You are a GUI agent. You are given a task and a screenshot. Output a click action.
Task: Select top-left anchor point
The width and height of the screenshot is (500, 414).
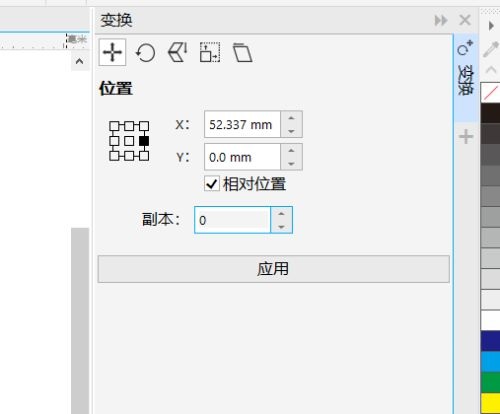tap(114, 126)
